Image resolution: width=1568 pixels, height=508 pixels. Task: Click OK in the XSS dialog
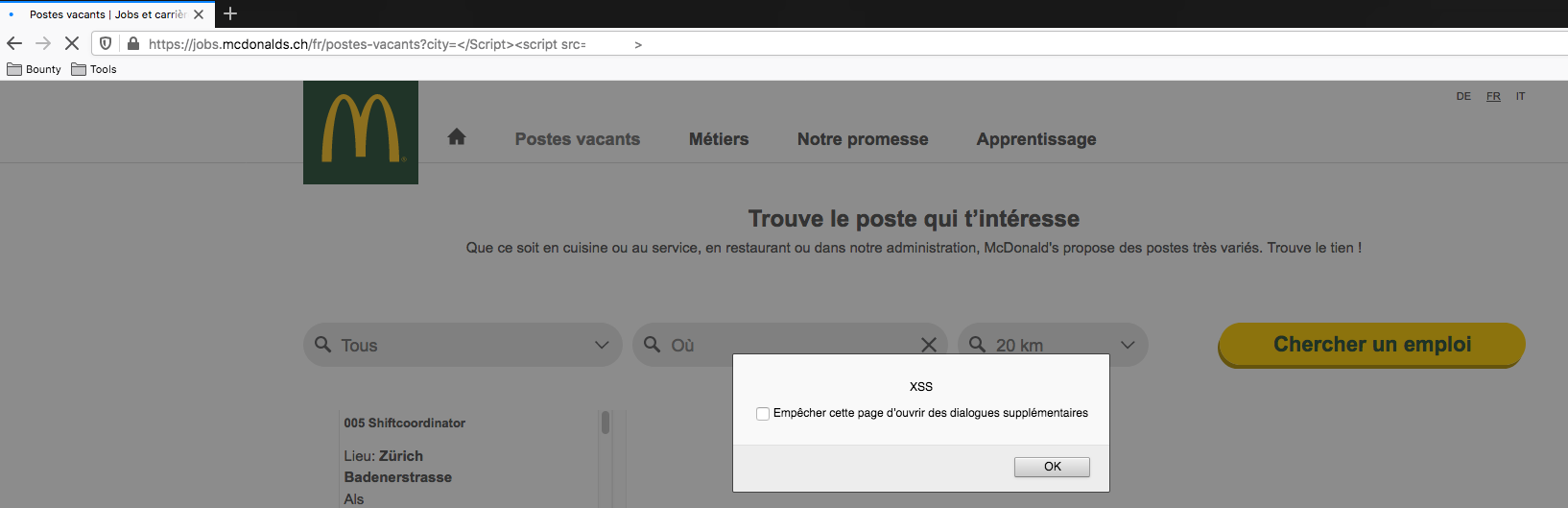click(x=1052, y=467)
